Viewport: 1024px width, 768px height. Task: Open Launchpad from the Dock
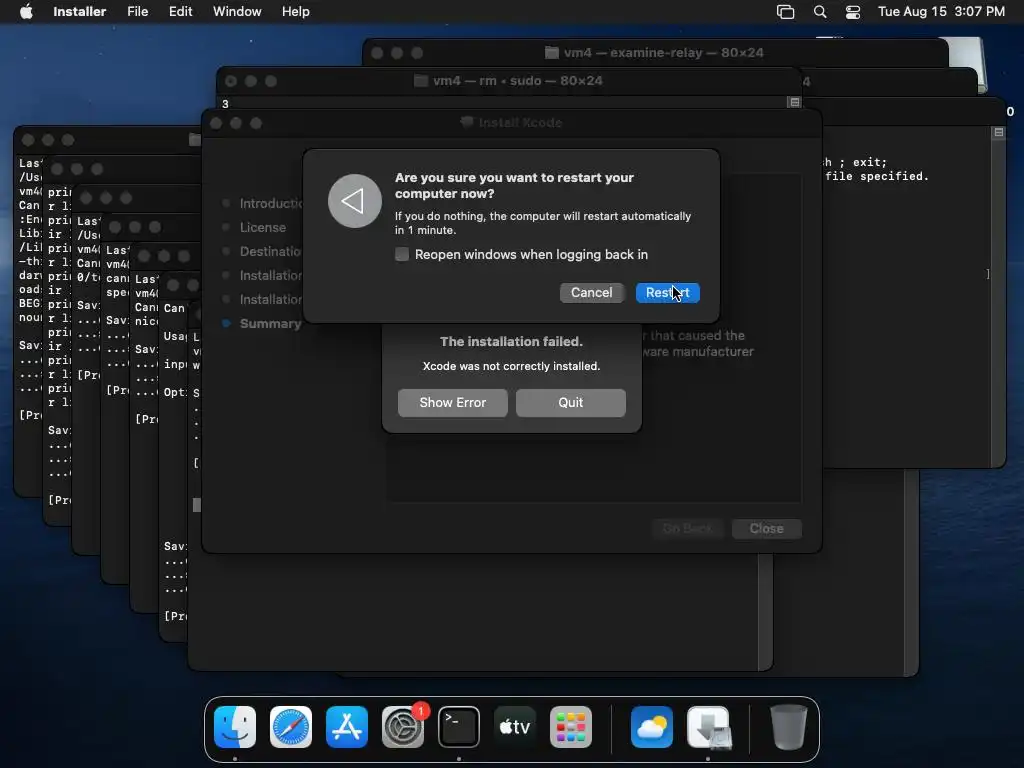coord(571,727)
